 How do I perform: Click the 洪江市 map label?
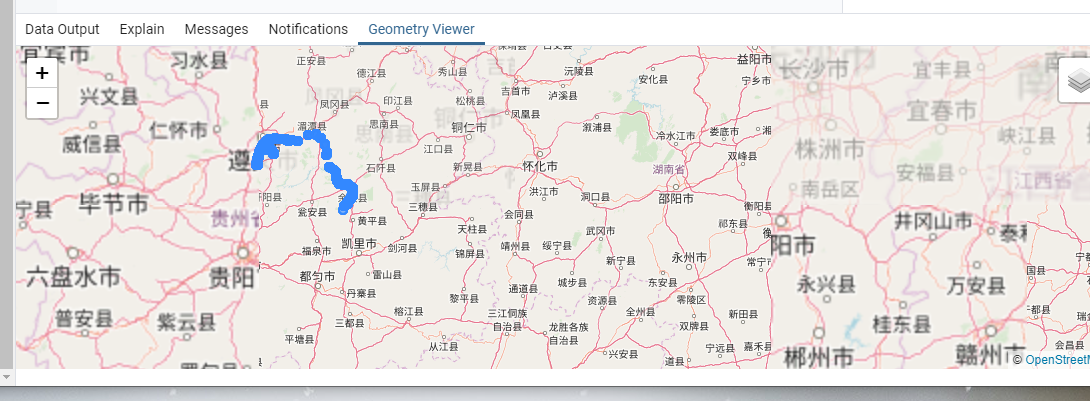click(x=544, y=191)
